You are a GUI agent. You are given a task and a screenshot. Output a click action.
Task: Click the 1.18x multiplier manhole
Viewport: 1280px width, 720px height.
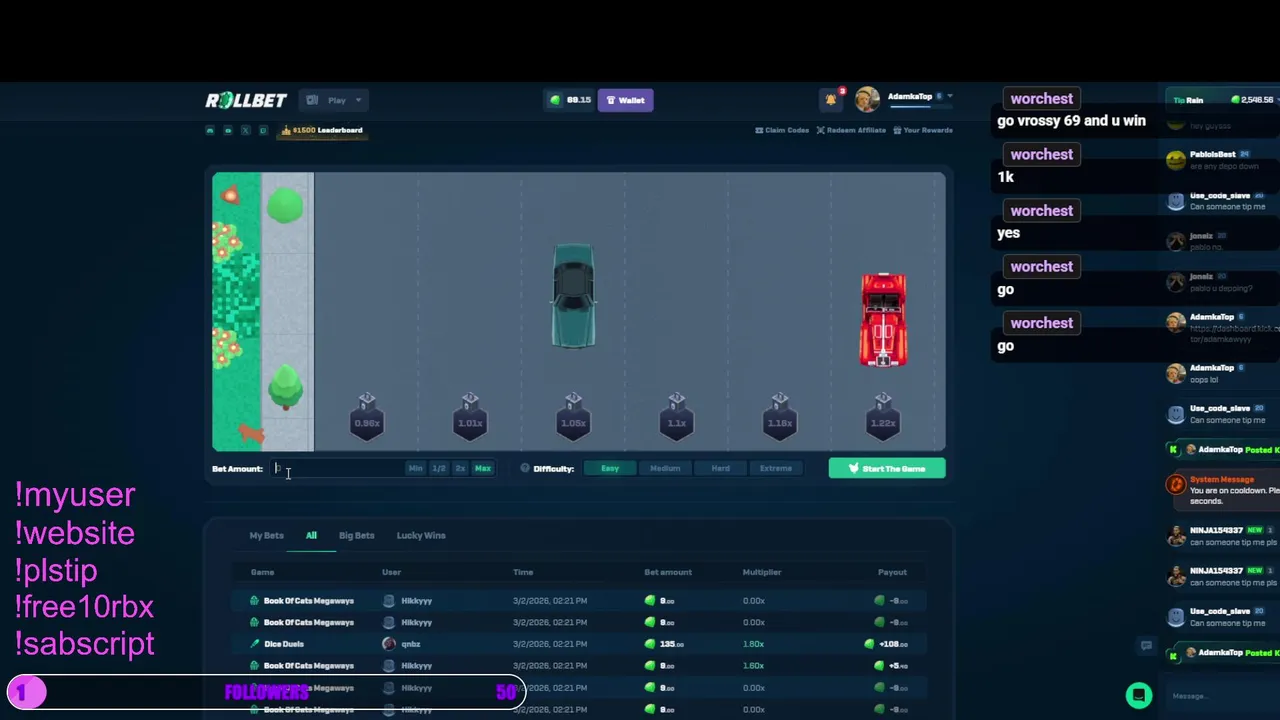coord(780,416)
